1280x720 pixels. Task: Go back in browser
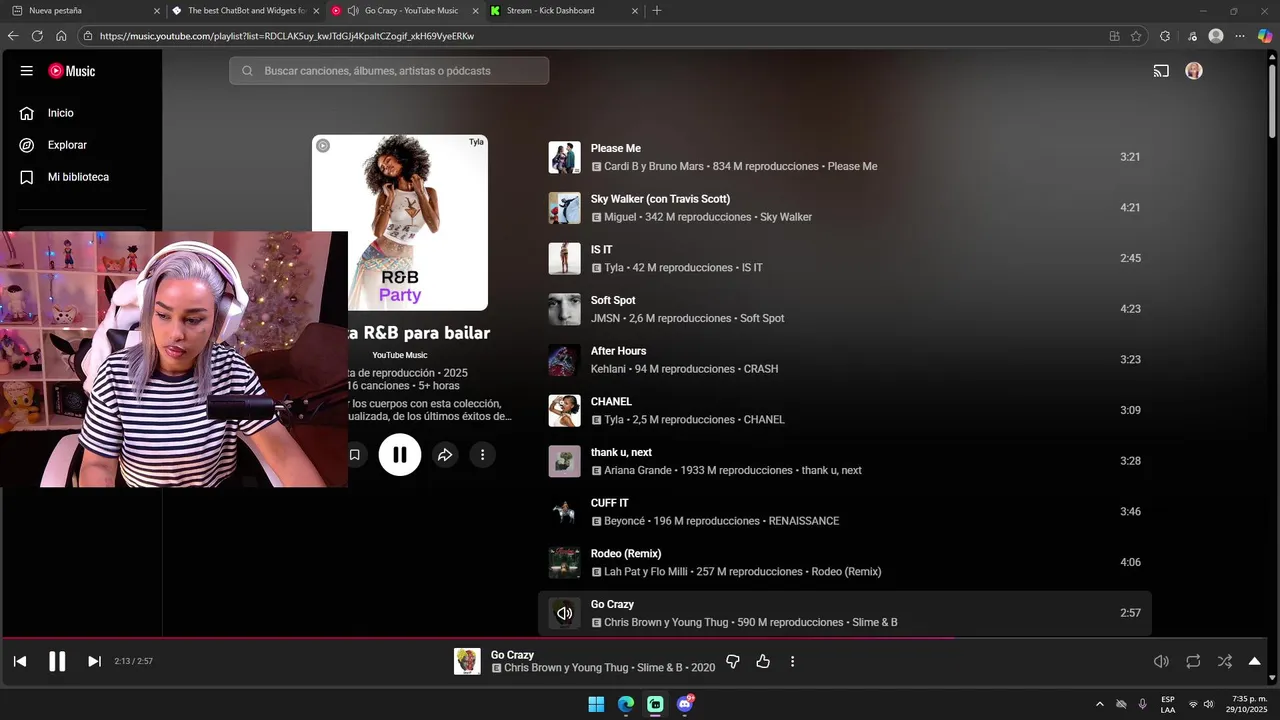point(13,36)
